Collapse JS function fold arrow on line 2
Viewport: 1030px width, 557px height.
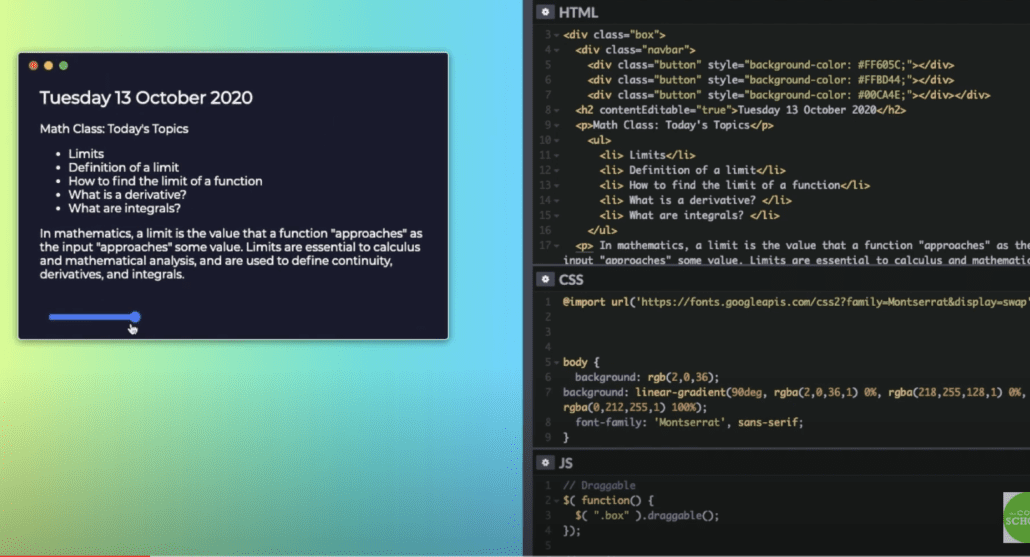(556, 501)
